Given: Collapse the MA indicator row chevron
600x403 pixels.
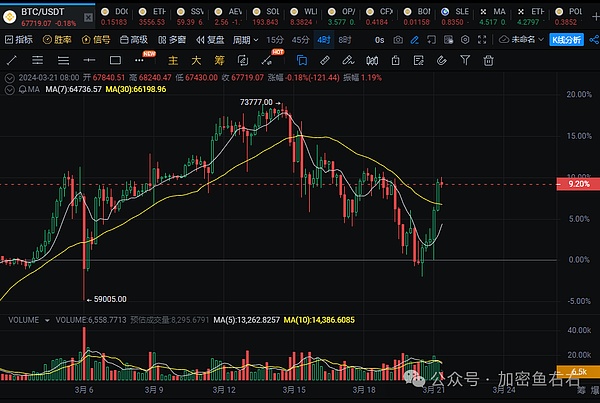Looking at the screenshot, I should tap(10, 89).
